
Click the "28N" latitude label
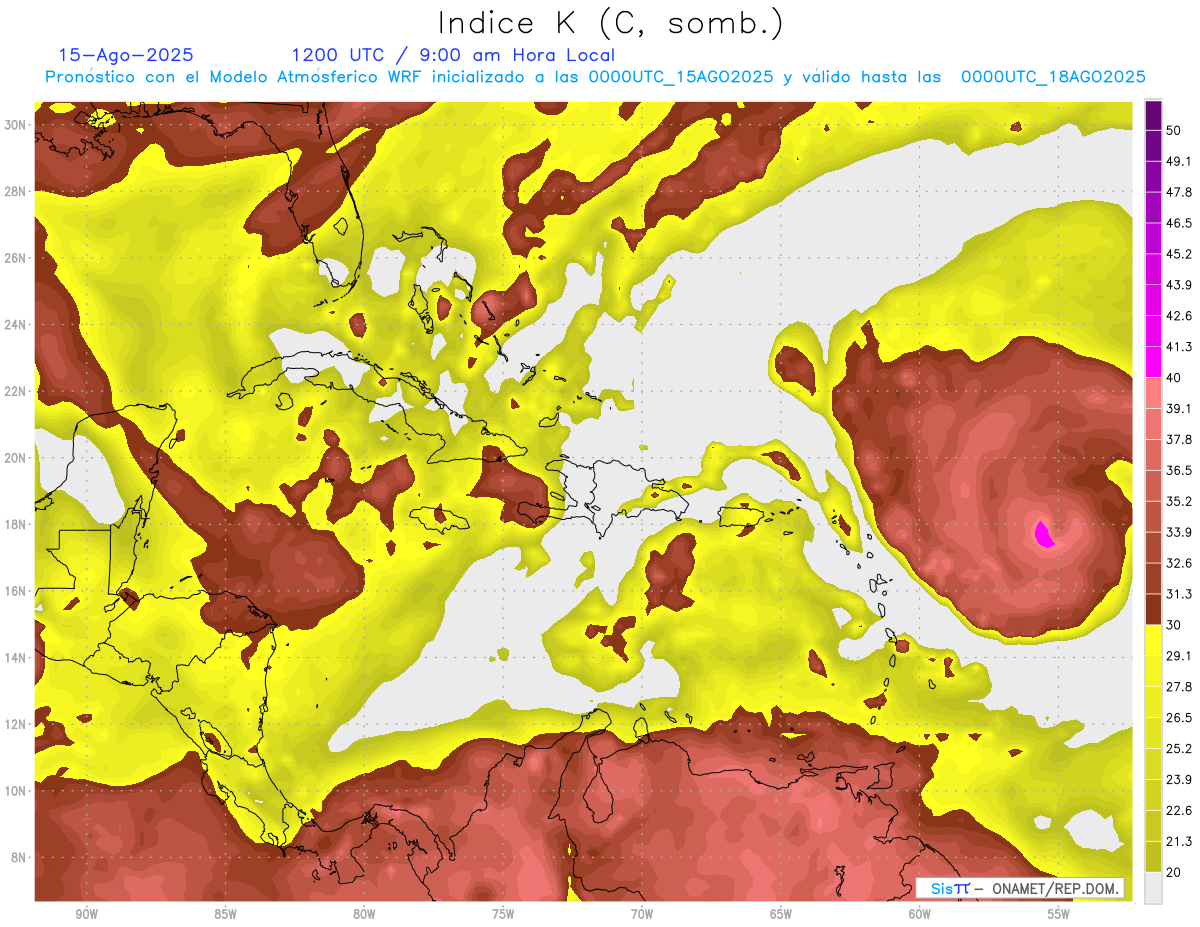click(x=17, y=191)
